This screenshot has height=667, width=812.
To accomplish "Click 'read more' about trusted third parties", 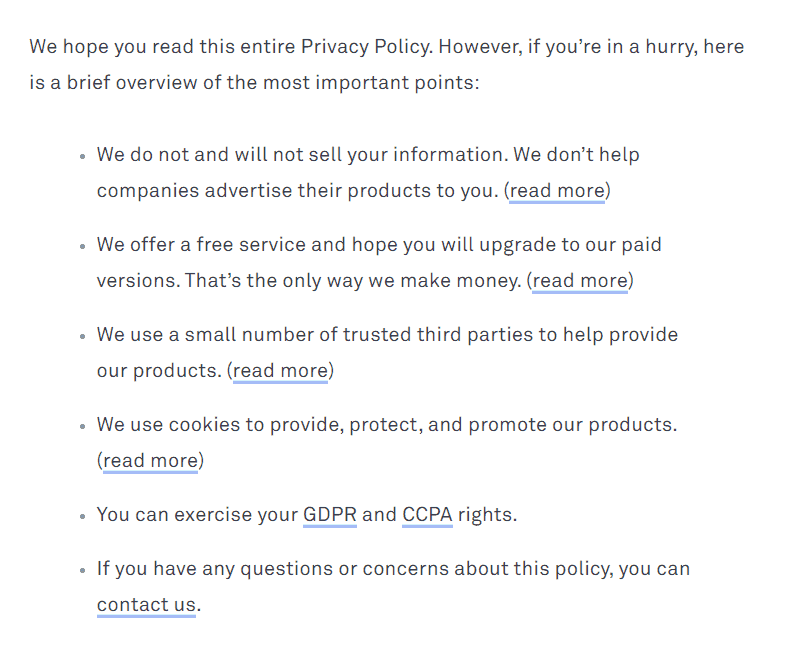I will click(280, 371).
